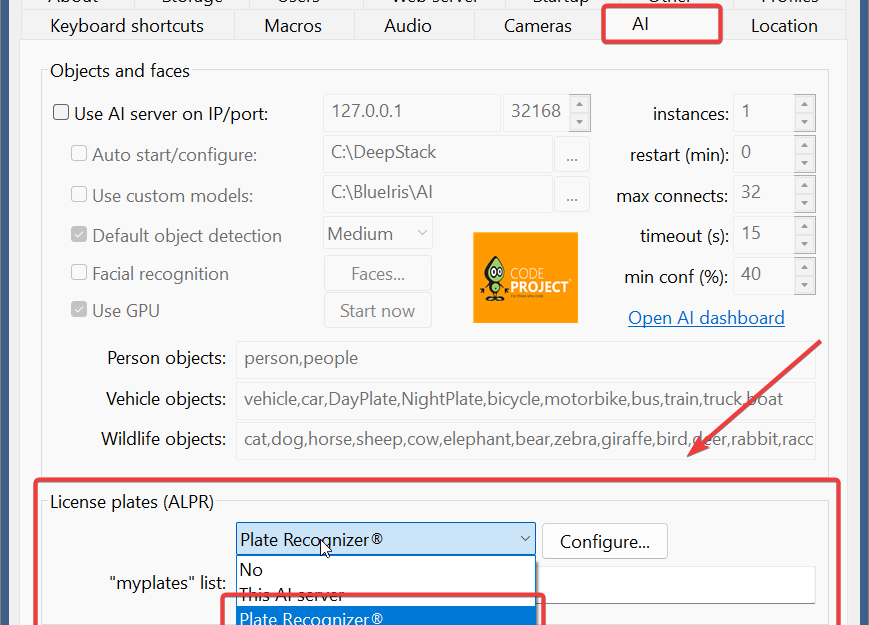Increase the instances value

pos(805,104)
